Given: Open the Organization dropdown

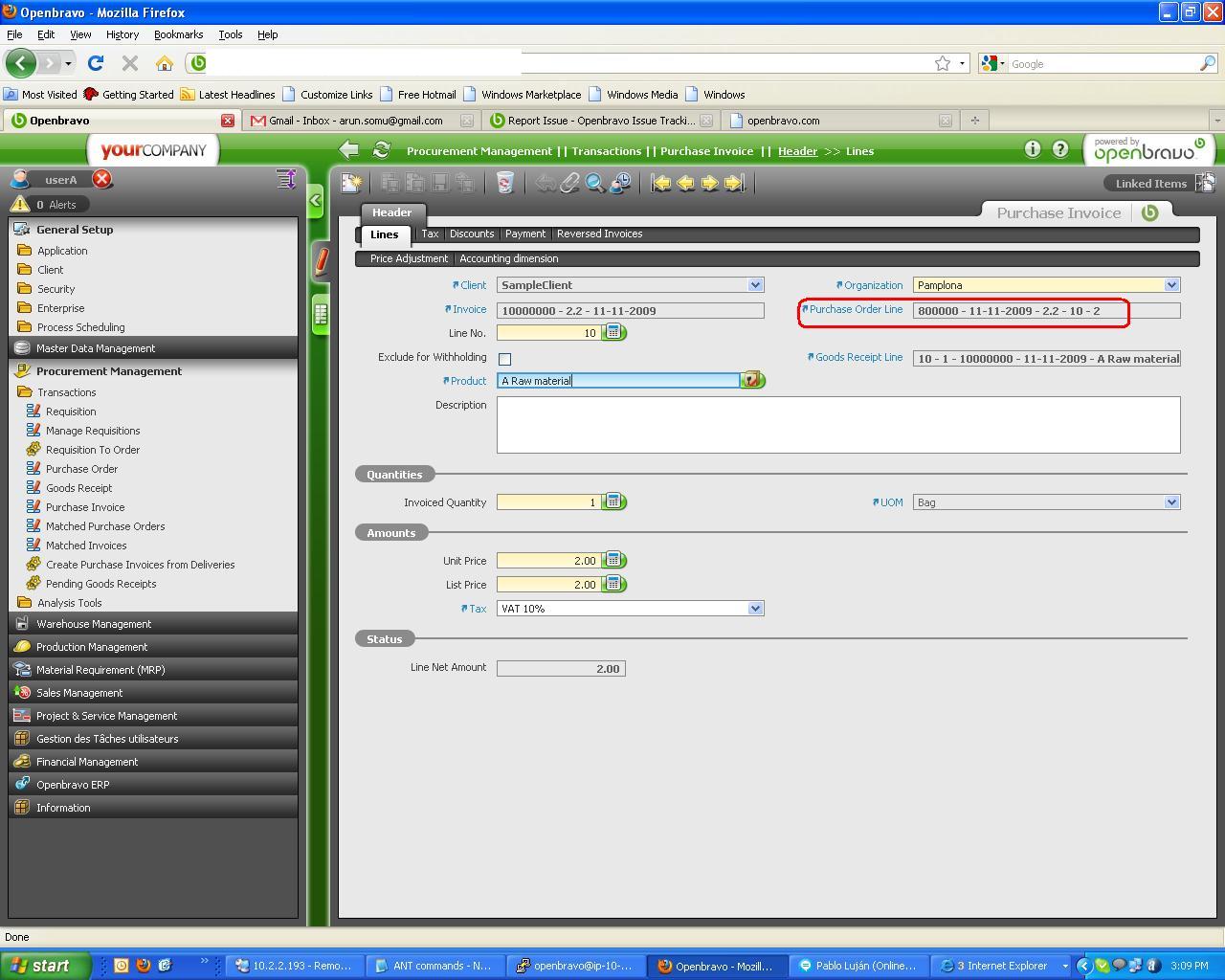Looking at the screenshot, I should coord(1171,284).
